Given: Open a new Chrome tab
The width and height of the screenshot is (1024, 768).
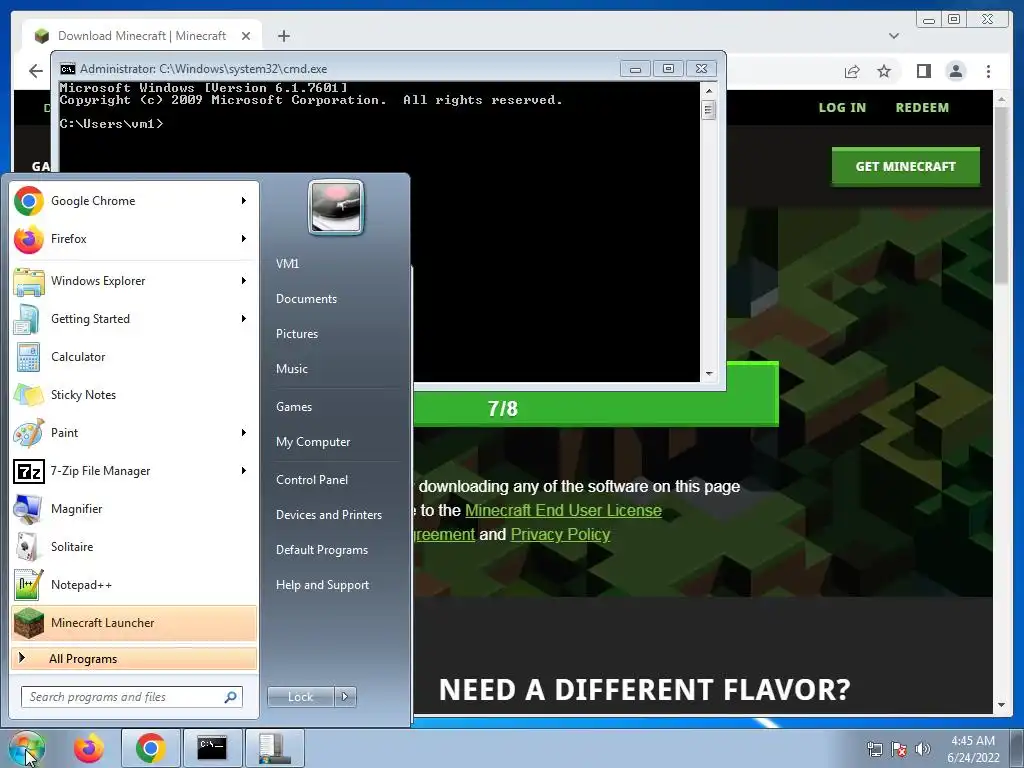Looking at the screenshot, I should [283, 36].
